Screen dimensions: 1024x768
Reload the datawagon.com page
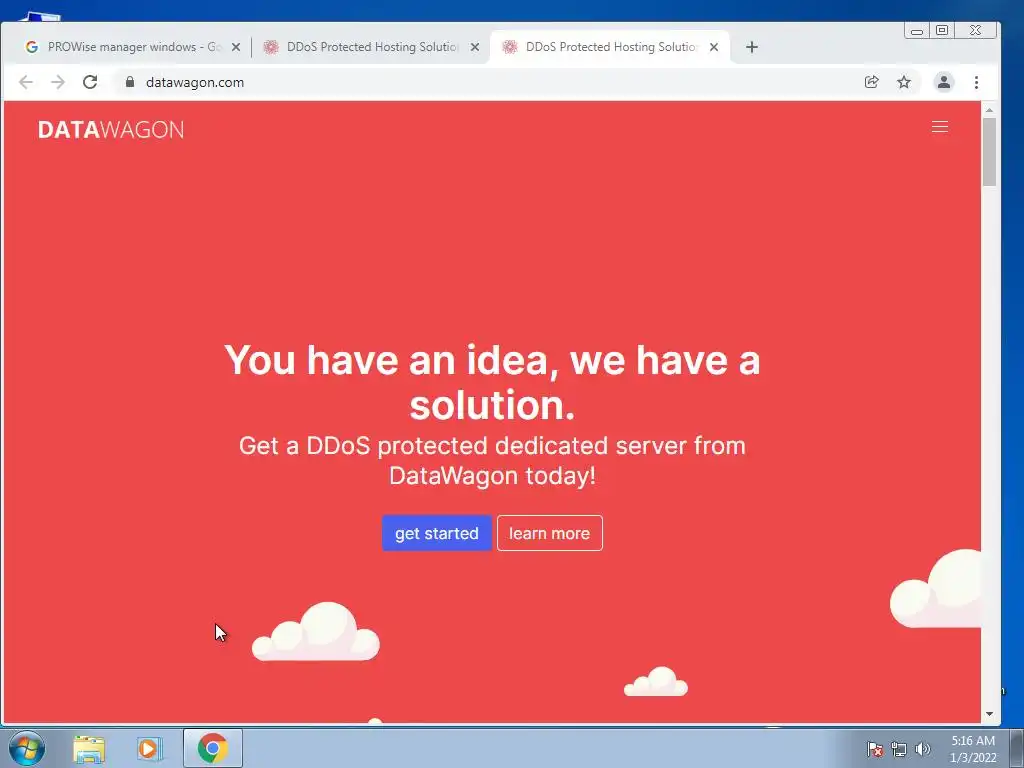coord(90,82)
